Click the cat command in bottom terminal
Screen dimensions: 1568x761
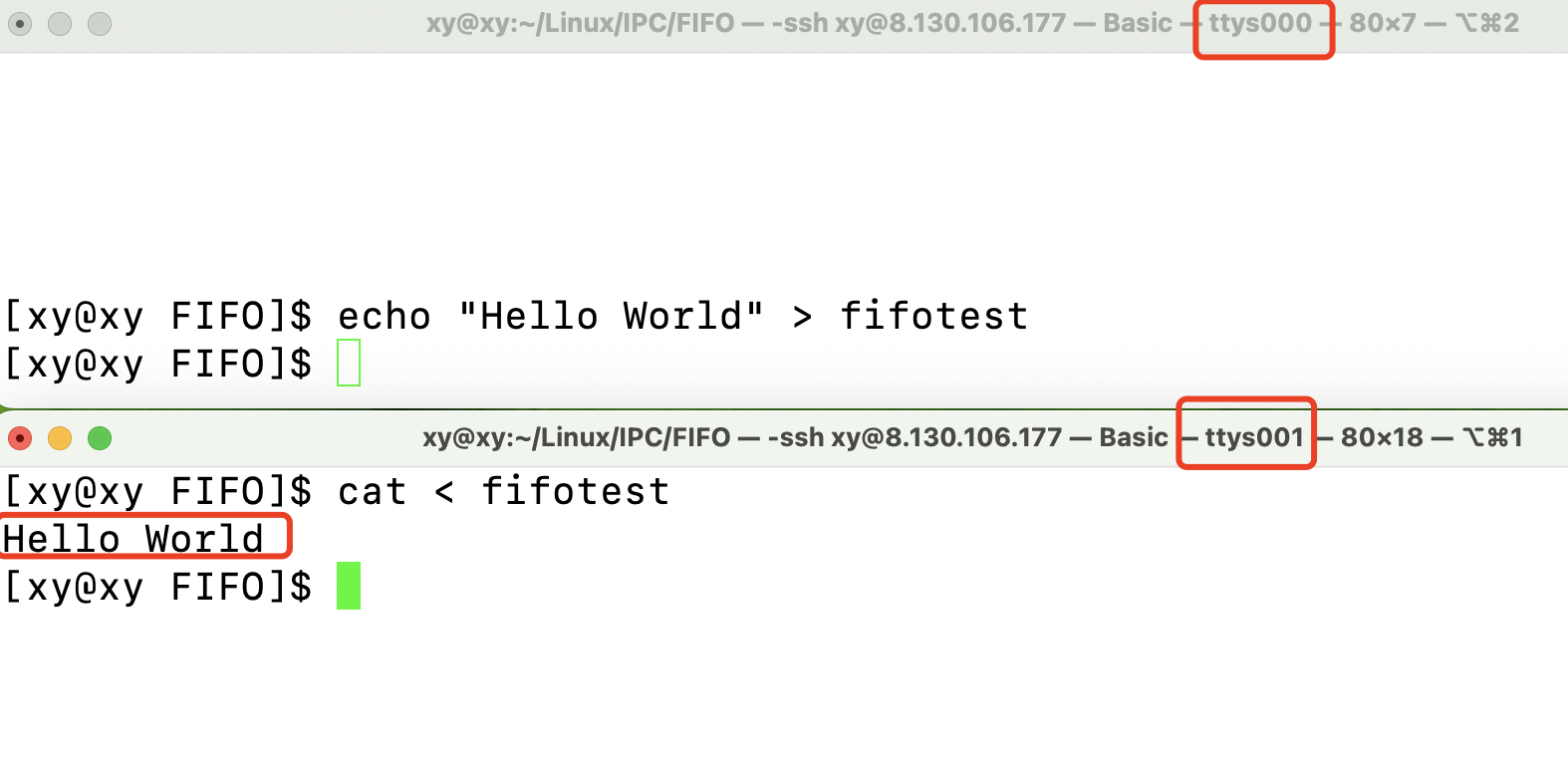click(x=372, y=492)
